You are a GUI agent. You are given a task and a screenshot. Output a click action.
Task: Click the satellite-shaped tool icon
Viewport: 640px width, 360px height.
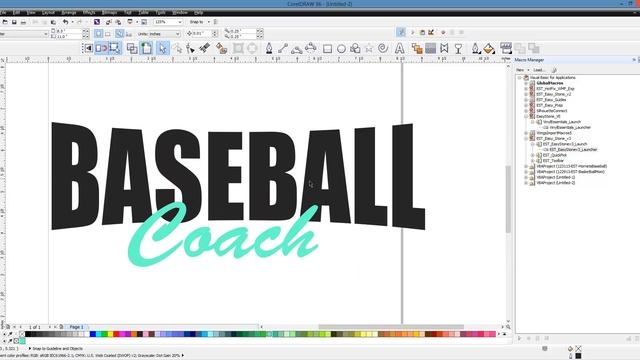[x=205, y=48]
